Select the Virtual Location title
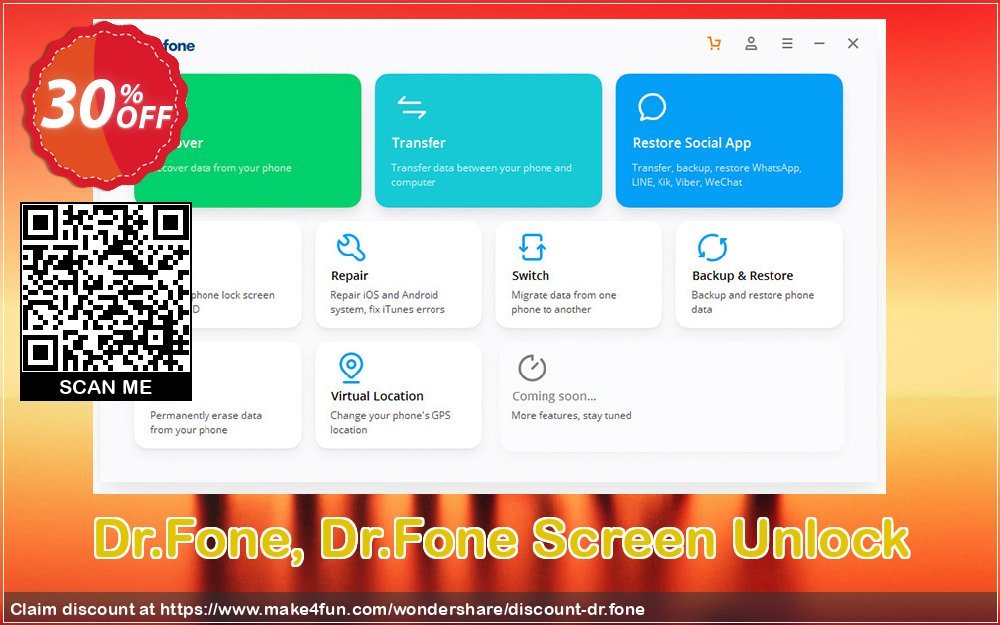1000x625 pixels. pos(377,396)
